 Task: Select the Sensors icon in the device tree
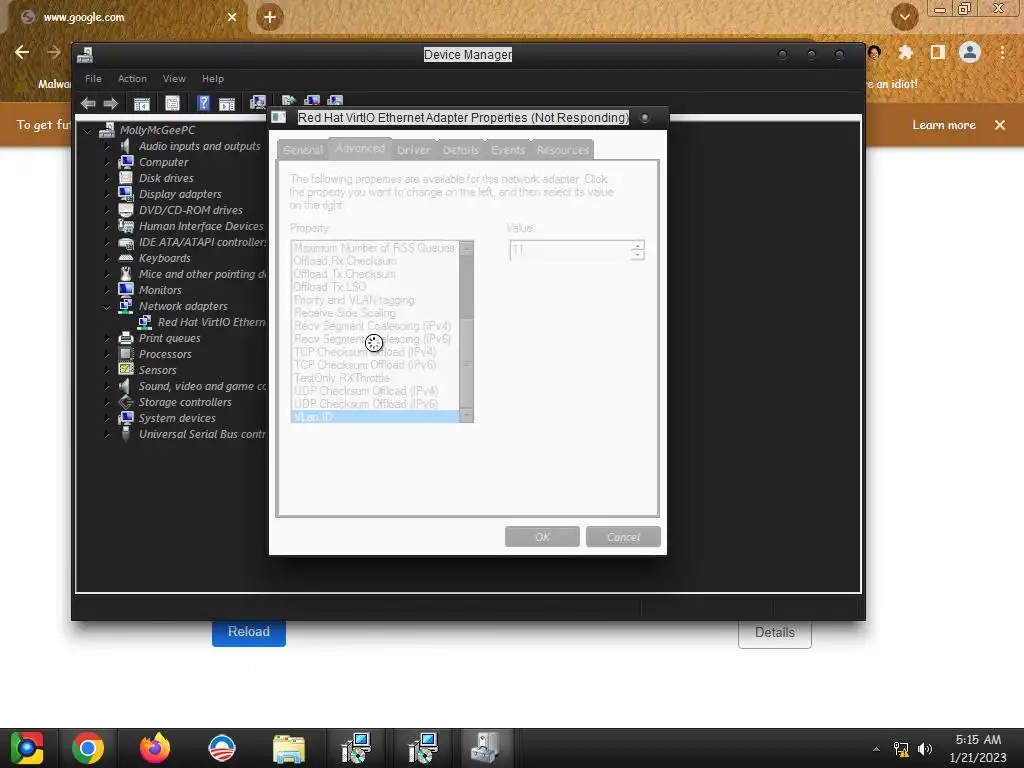126,370
